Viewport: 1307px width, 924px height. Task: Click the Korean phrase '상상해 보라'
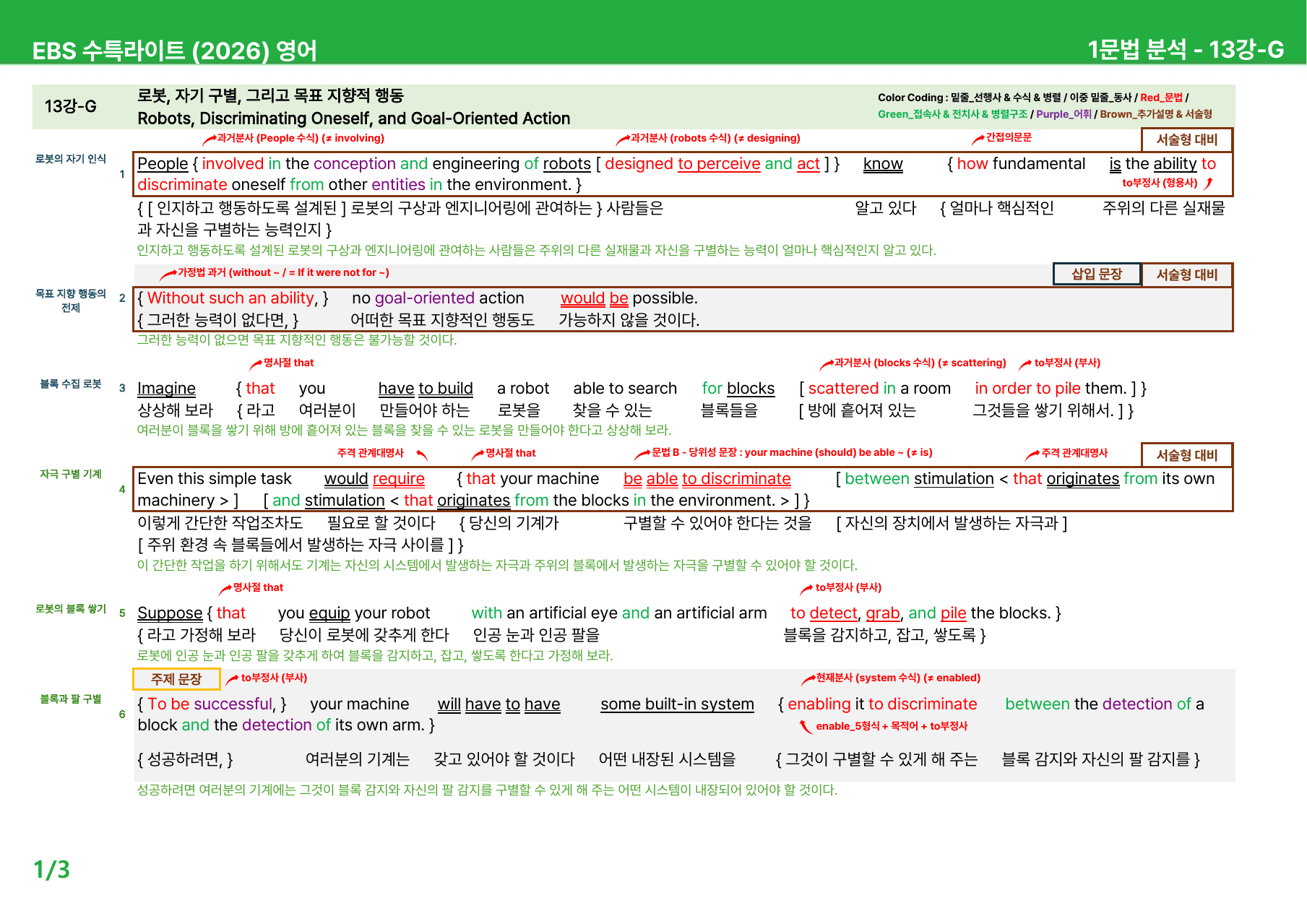(x=176, y=410)
